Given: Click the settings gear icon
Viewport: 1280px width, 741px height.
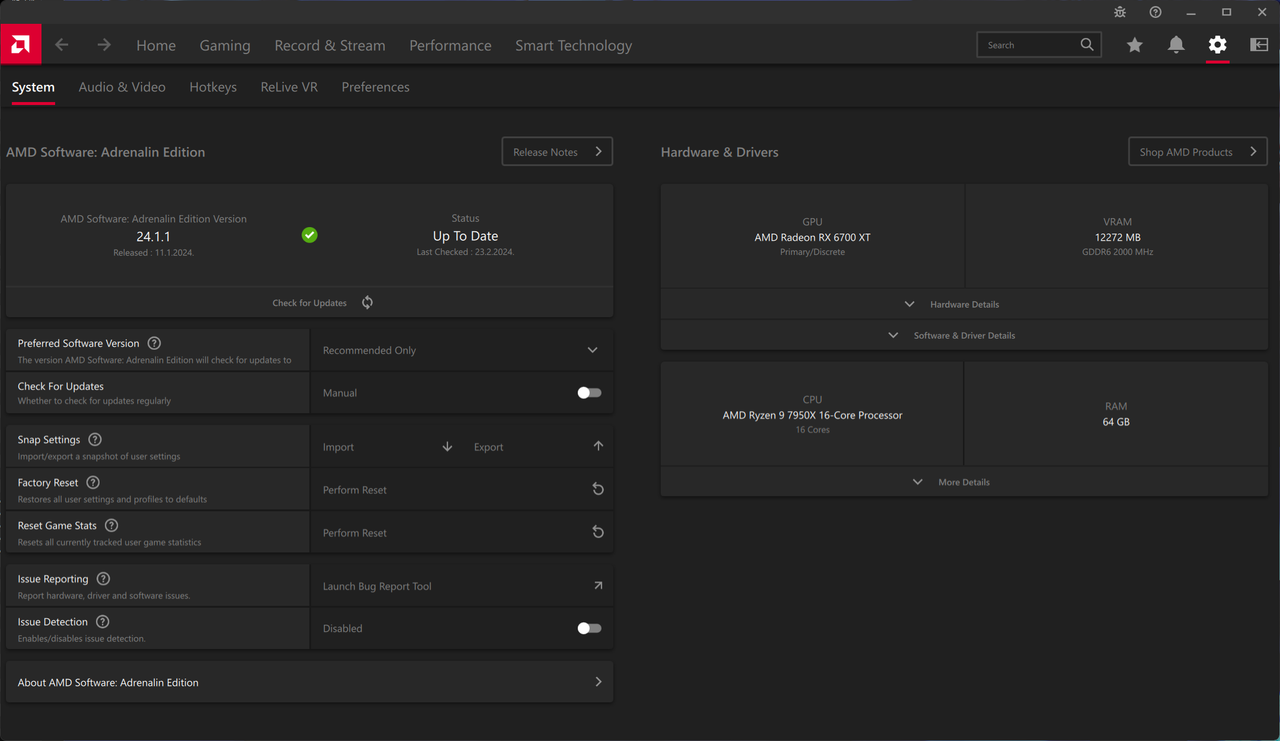Looking at the screenshot, I should click(1217, 45).
